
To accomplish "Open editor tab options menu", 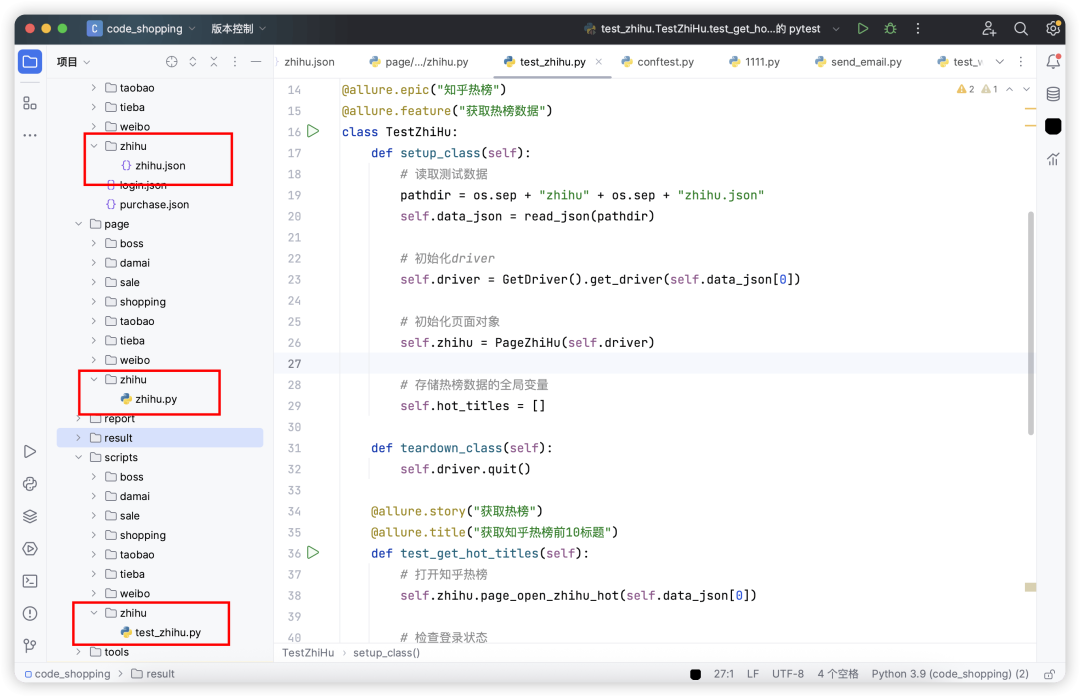I will pos(1021,62).
